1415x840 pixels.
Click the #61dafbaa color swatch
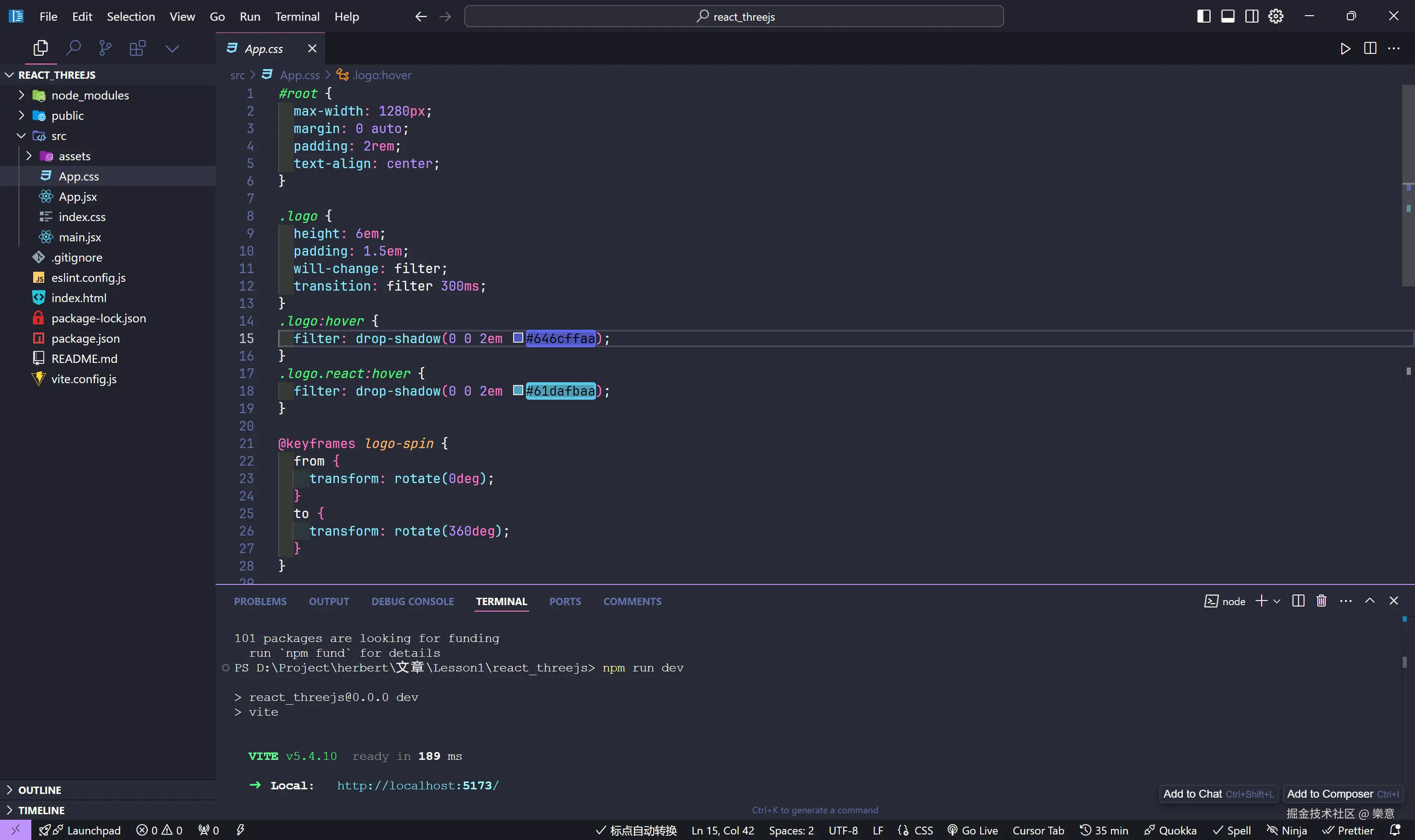pyautogui.click(x=518, y=391)
